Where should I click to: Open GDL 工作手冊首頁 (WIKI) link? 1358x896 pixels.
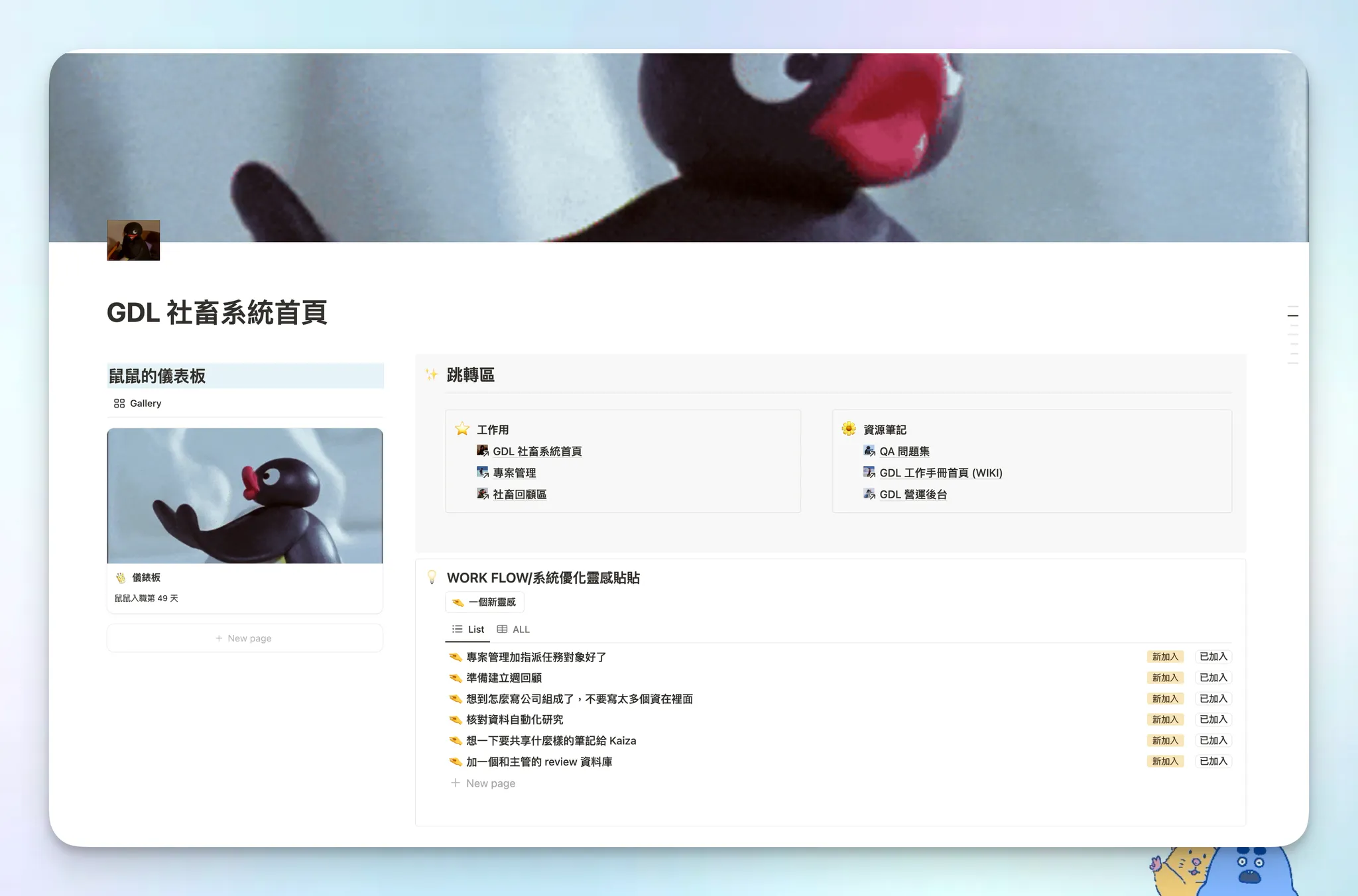[x=941, y=473]
